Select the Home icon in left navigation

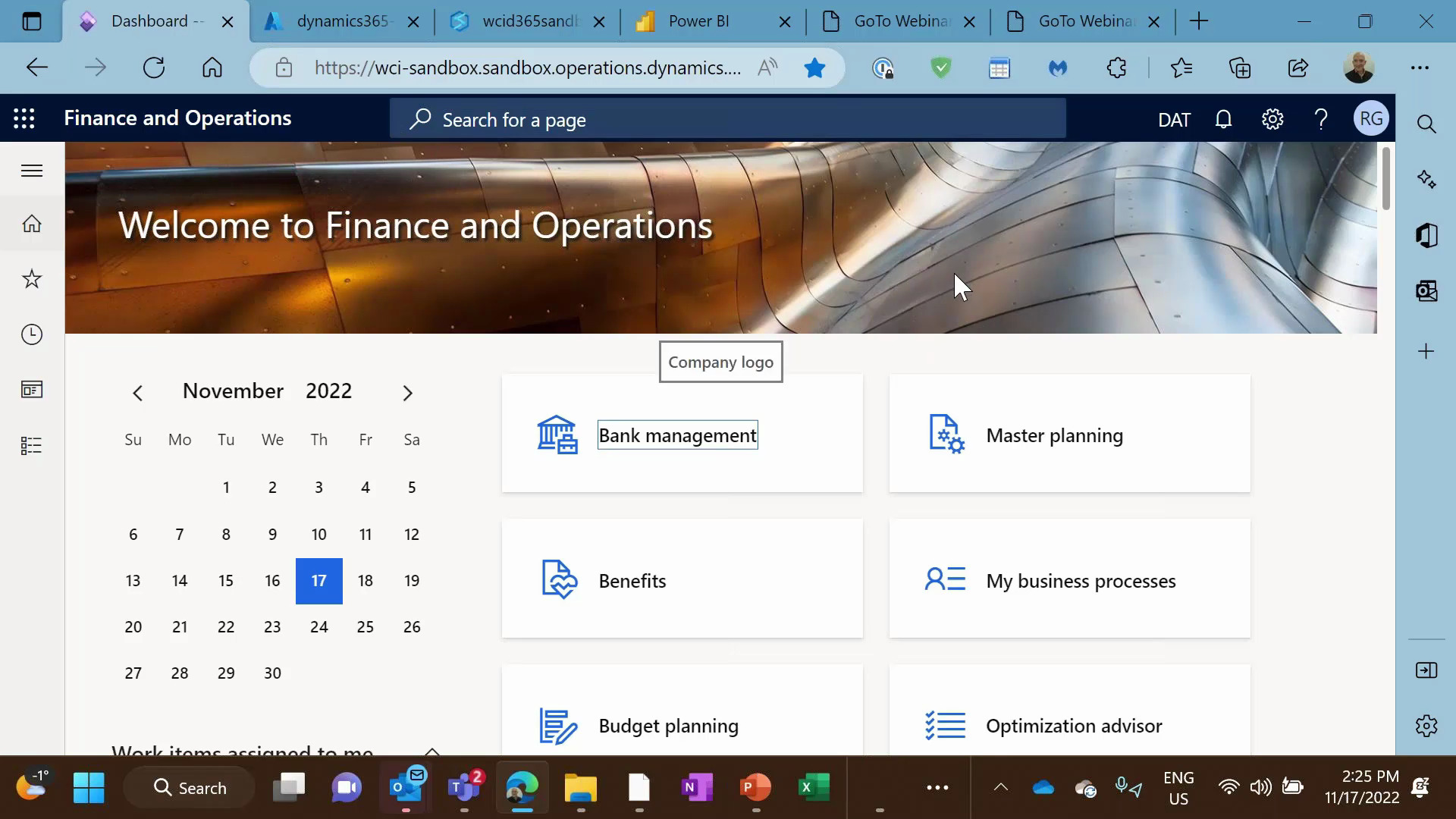[31, 224]
